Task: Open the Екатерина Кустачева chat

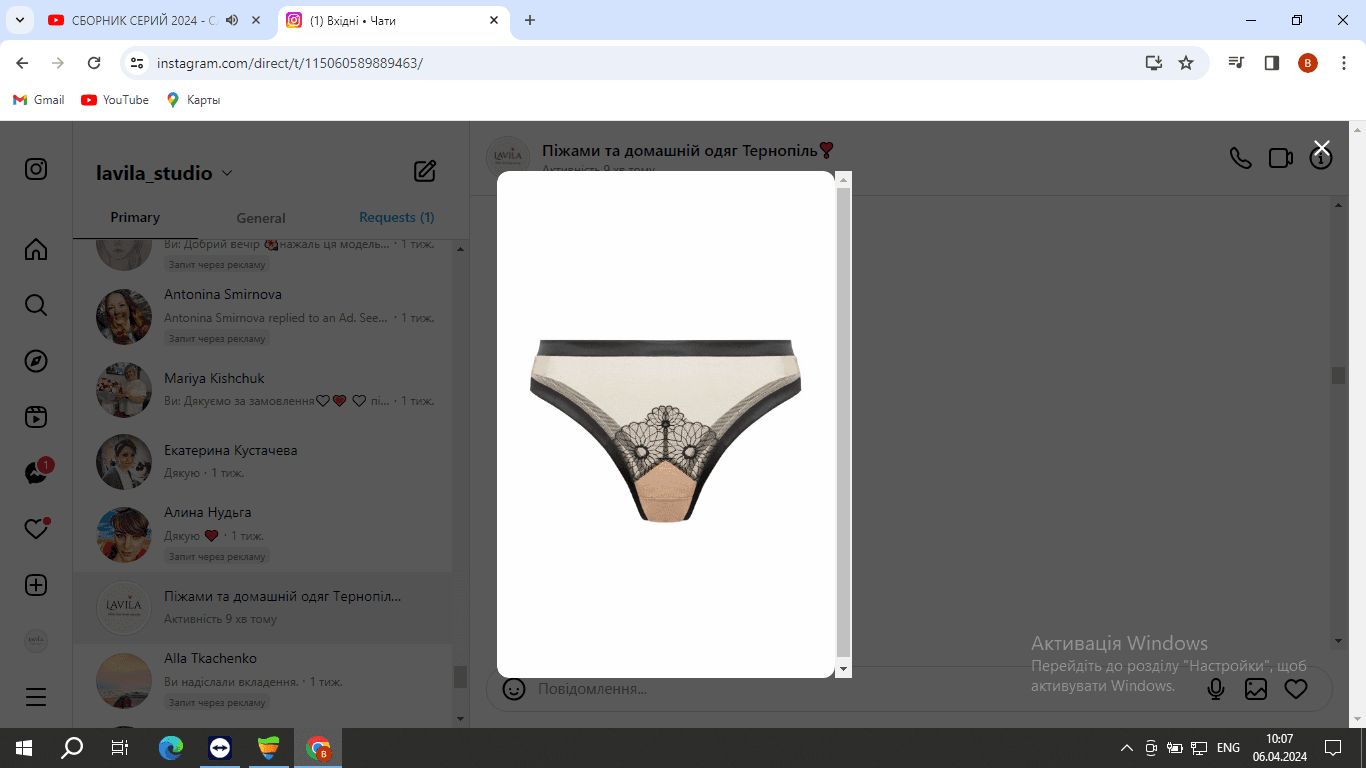Action: (x=263, y=461)
